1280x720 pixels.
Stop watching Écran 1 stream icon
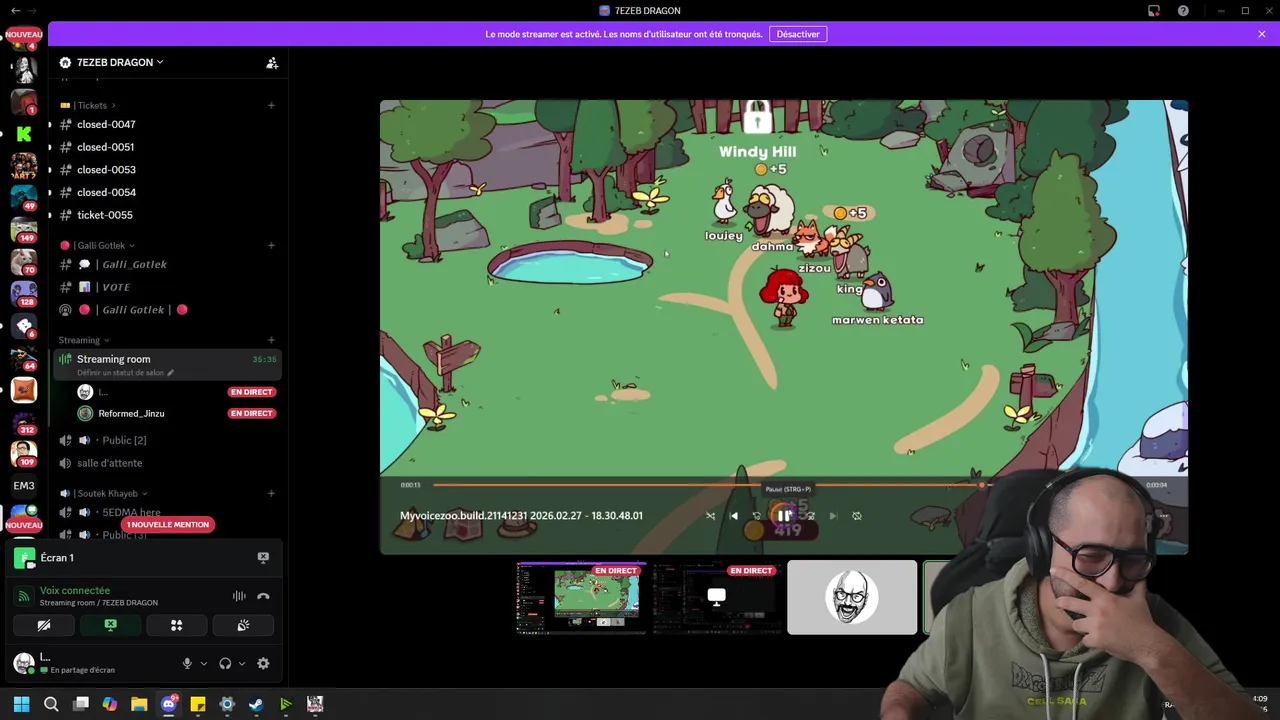pos(263,558)
